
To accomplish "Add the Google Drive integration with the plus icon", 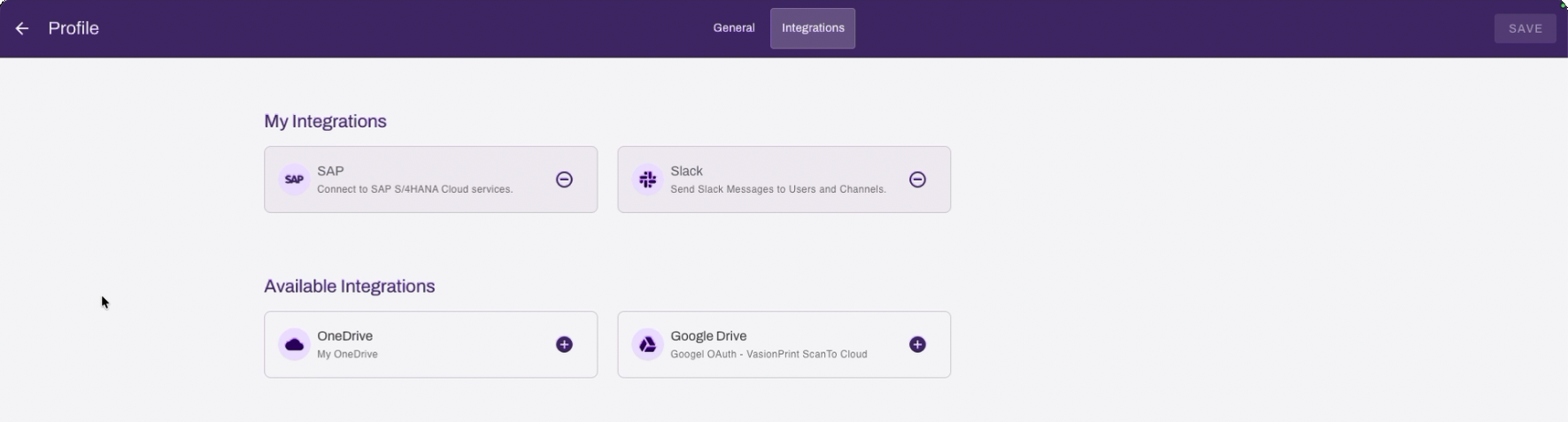I will click(x=917, y=344).
